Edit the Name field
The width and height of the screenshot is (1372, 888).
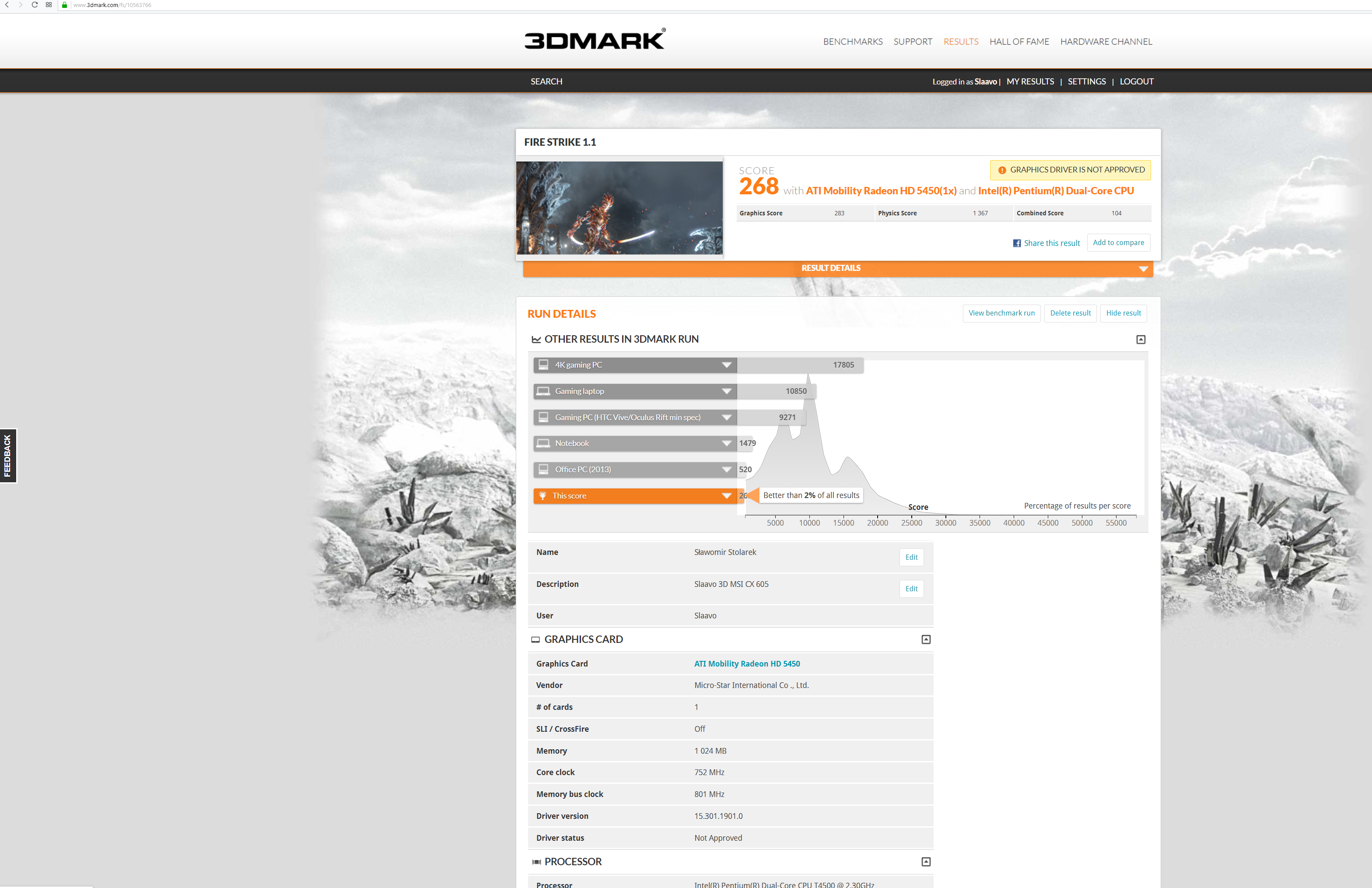(911, 557)
